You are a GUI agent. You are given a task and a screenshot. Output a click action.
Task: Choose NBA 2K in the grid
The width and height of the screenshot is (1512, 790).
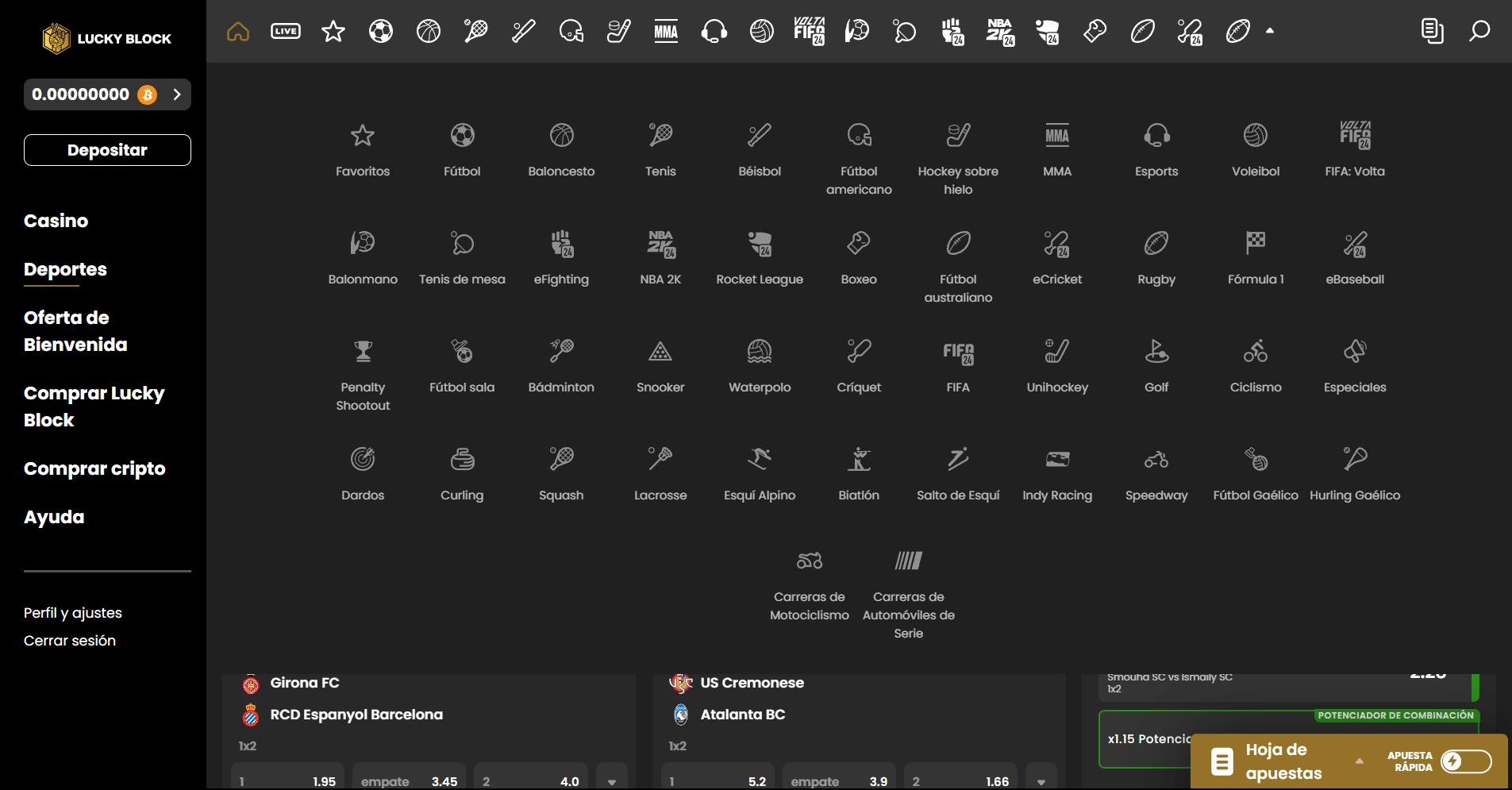coord(660,258)
